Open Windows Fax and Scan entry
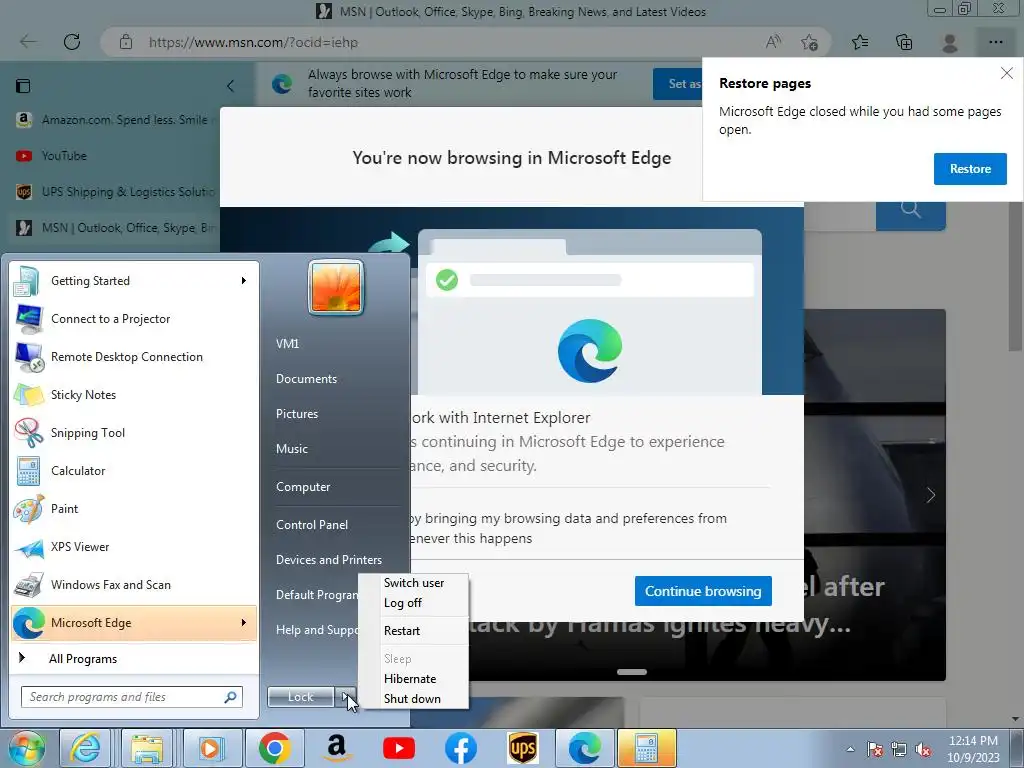Viewport: 1024px width, 768px height. coord(134,585)
